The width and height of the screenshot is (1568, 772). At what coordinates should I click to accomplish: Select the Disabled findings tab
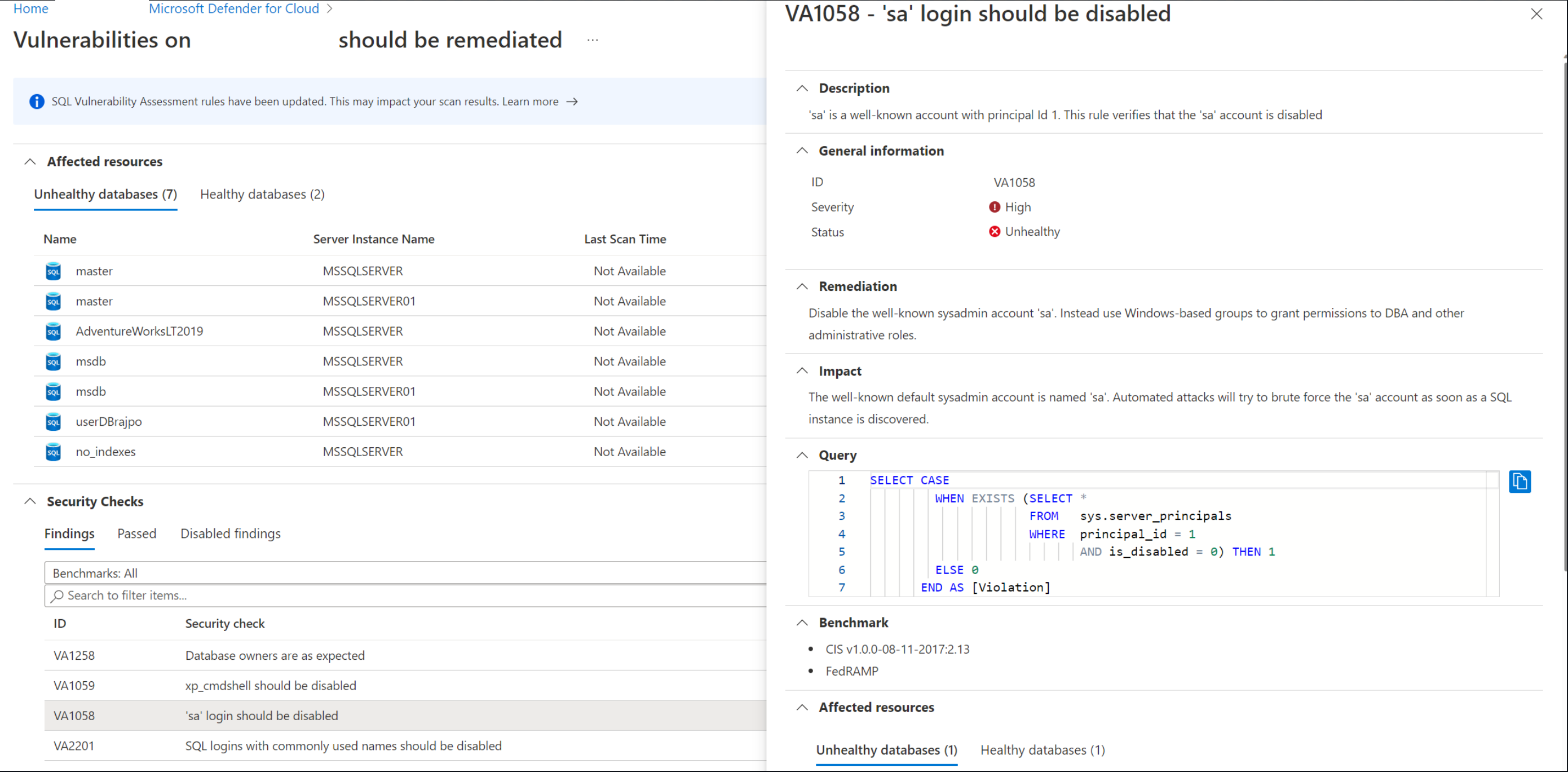click(229, 533)
